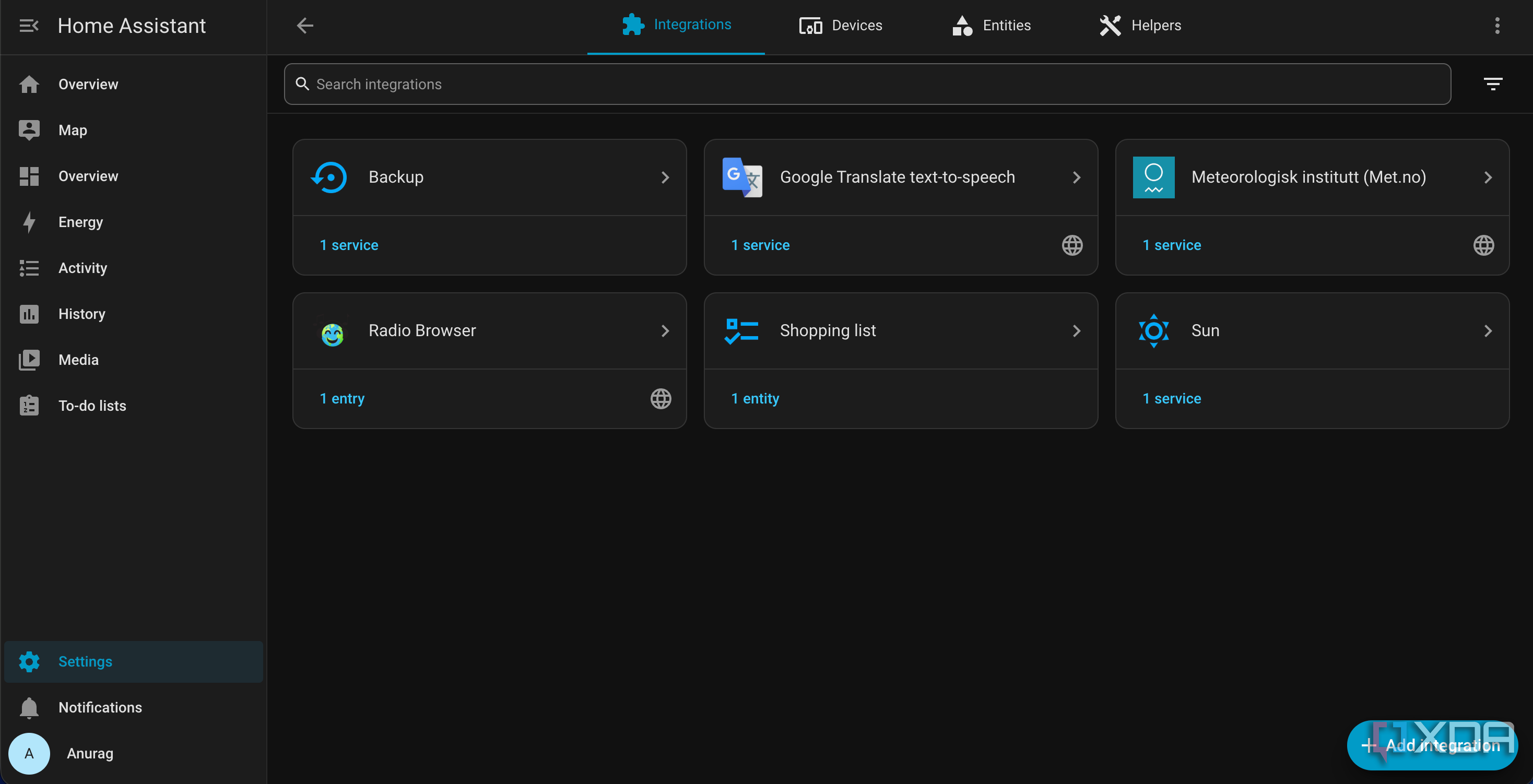Screen dimensions: 1533x784
Task: Expand Google Translate text-to-speech chevron
Action: pyautogui.click(x=1076, y=177)
